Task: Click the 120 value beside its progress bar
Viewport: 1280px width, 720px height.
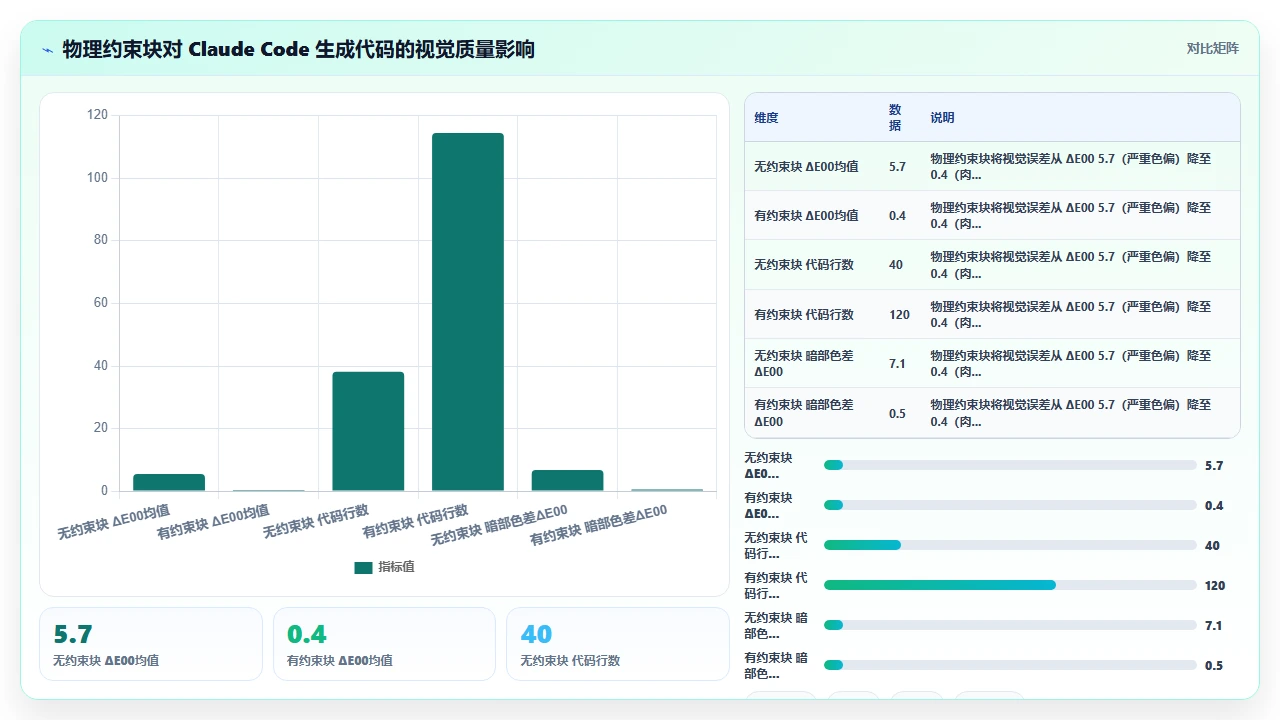Action: (x=1215, y=585)
